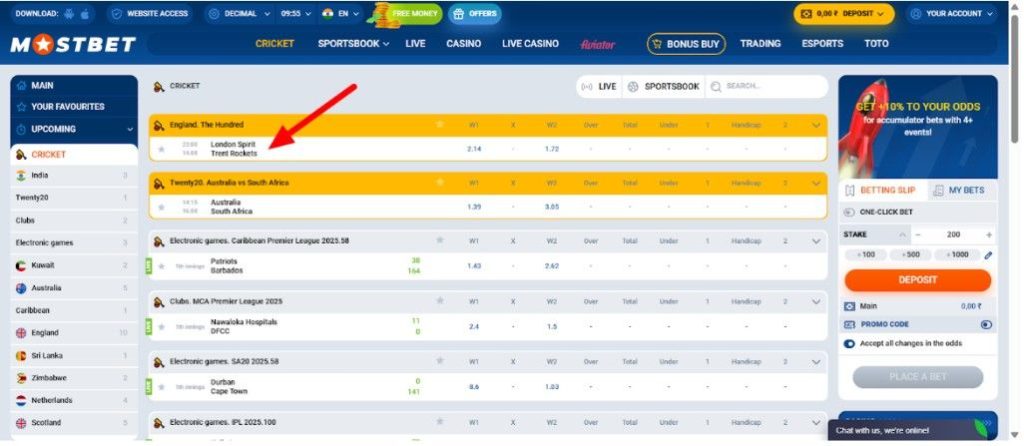Add +500 quick stake amount
Screen dimensions: 1024x446
[909, 255]
